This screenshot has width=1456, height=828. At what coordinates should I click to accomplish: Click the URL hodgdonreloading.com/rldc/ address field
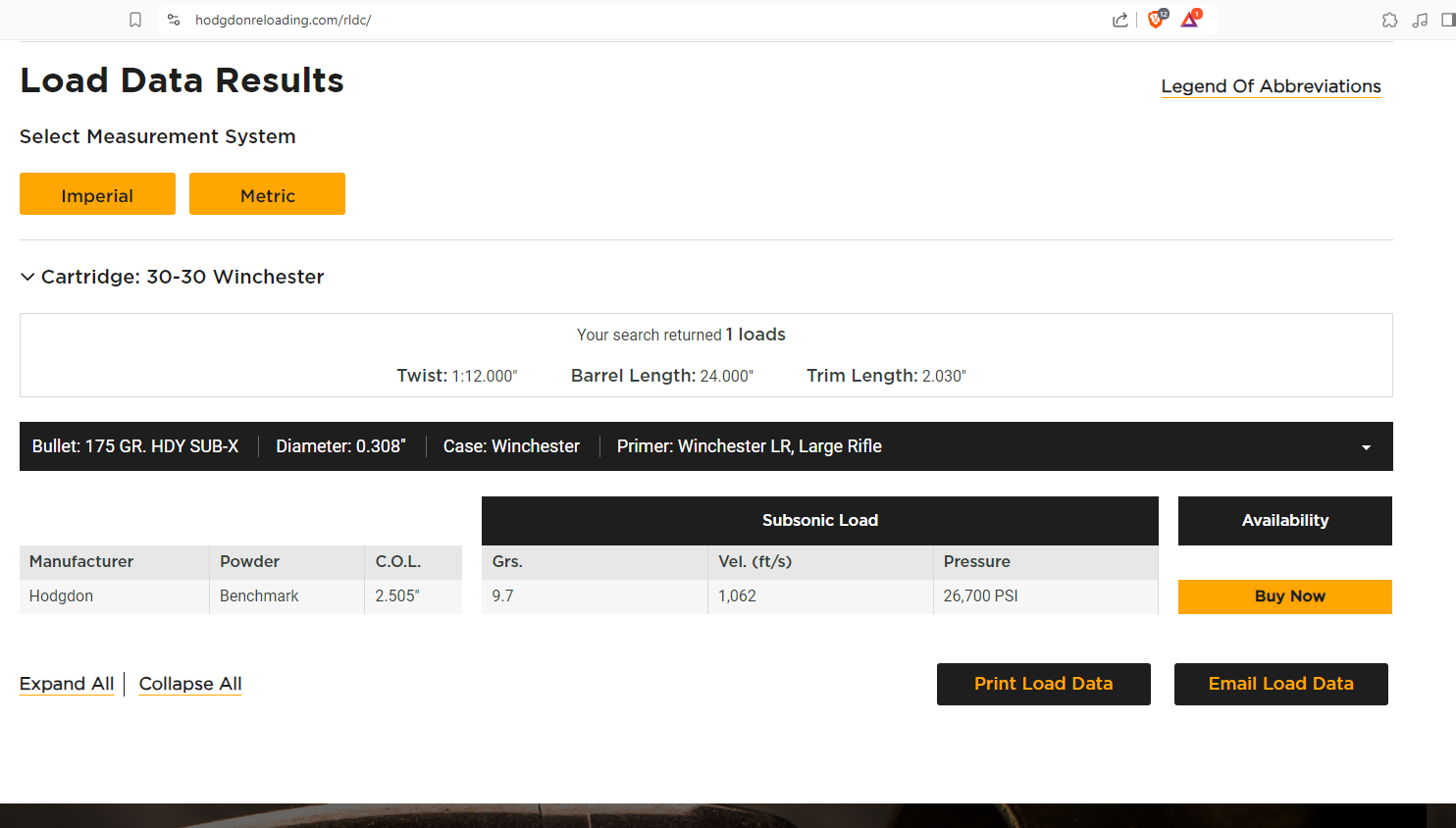click(x=283, y=20)
